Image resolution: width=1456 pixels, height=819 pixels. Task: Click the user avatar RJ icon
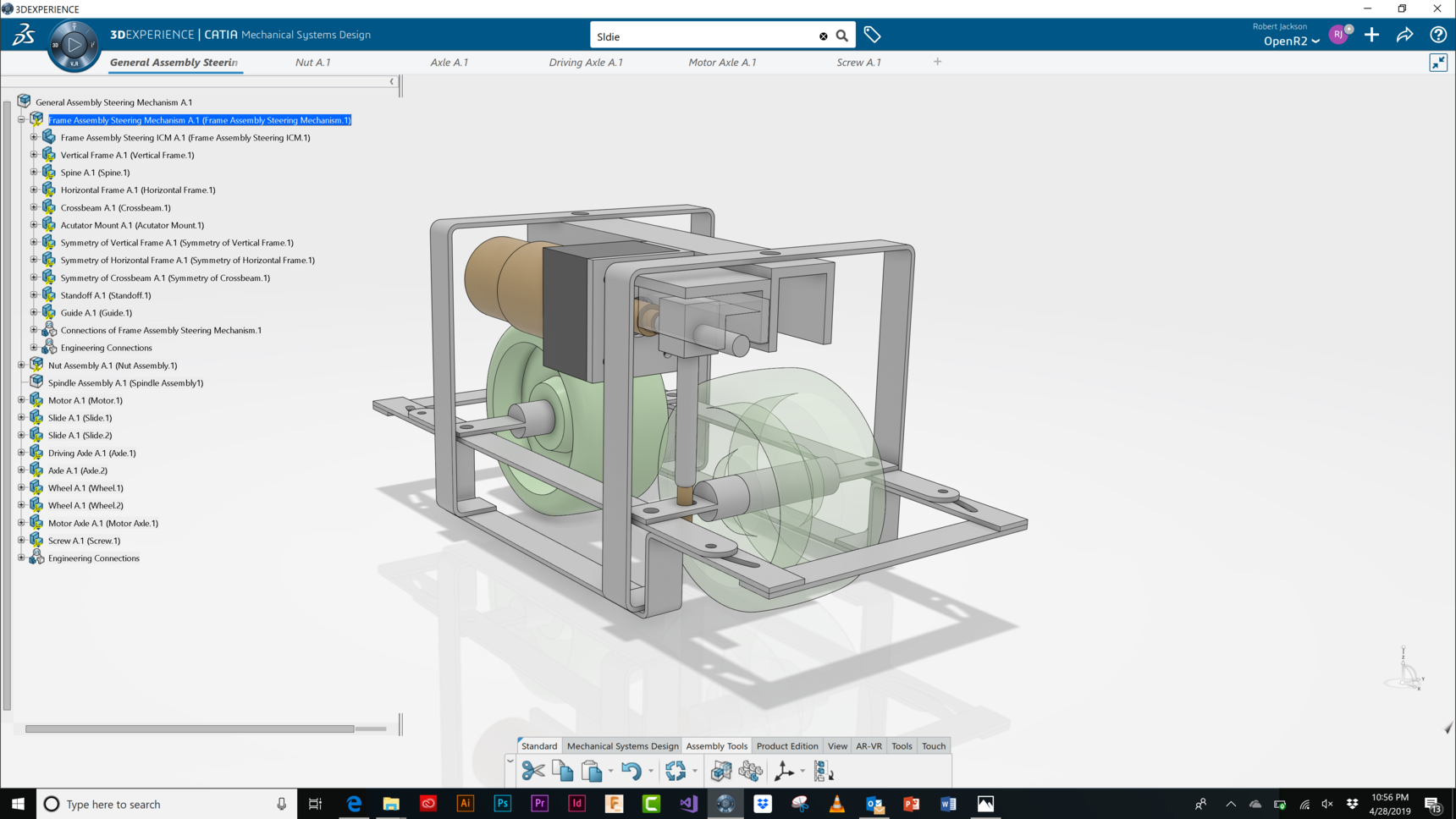point(1338,35)
